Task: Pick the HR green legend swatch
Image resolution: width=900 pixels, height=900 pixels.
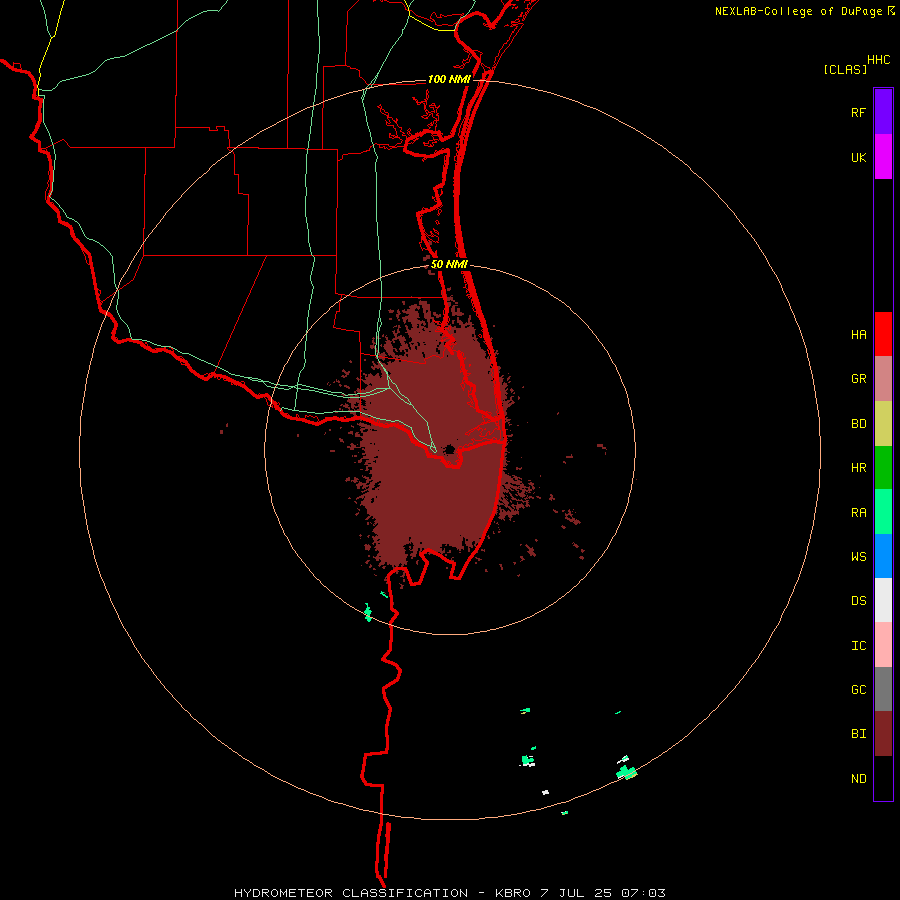Action: 883,467
